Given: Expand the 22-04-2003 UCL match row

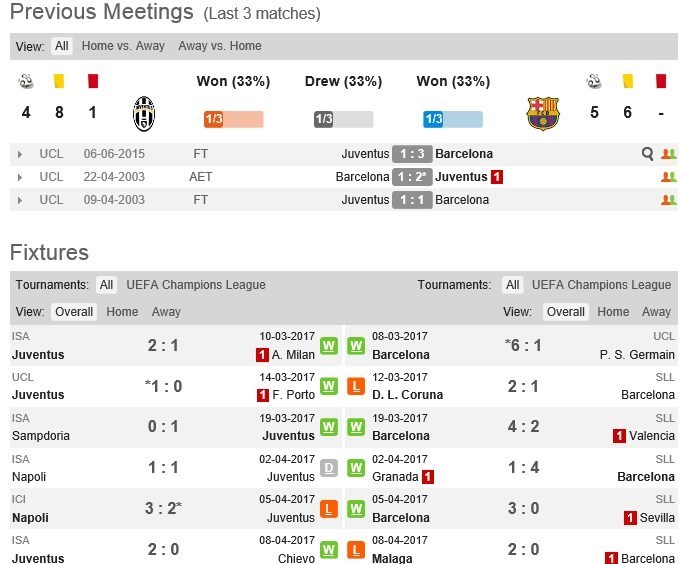Looking at the screenshot, I should tap(20, 177).
